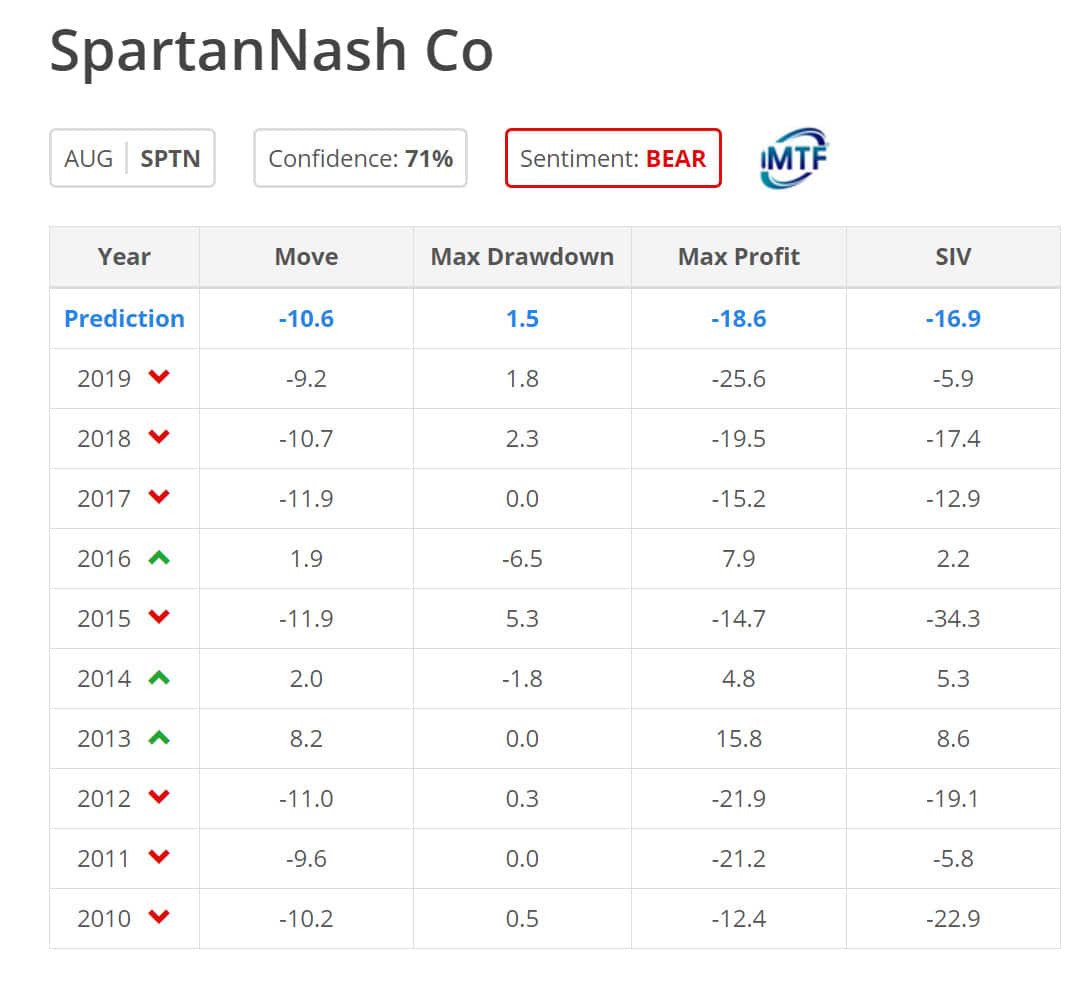Screen dimensions: 1088x987
Task: Click the 2015 SIV value -34.3
Action: [953, 619]
